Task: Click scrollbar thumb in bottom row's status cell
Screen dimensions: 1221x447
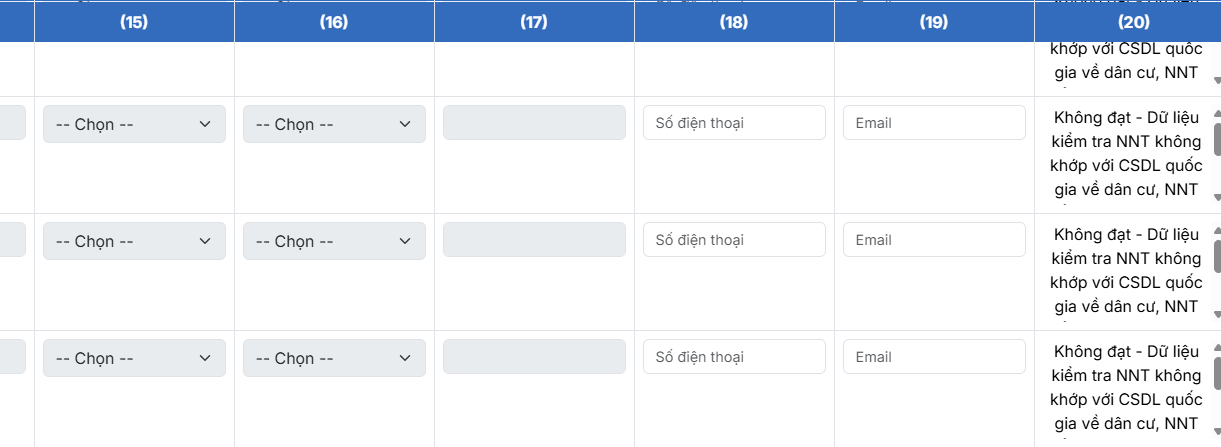Action: (1216, 373)
